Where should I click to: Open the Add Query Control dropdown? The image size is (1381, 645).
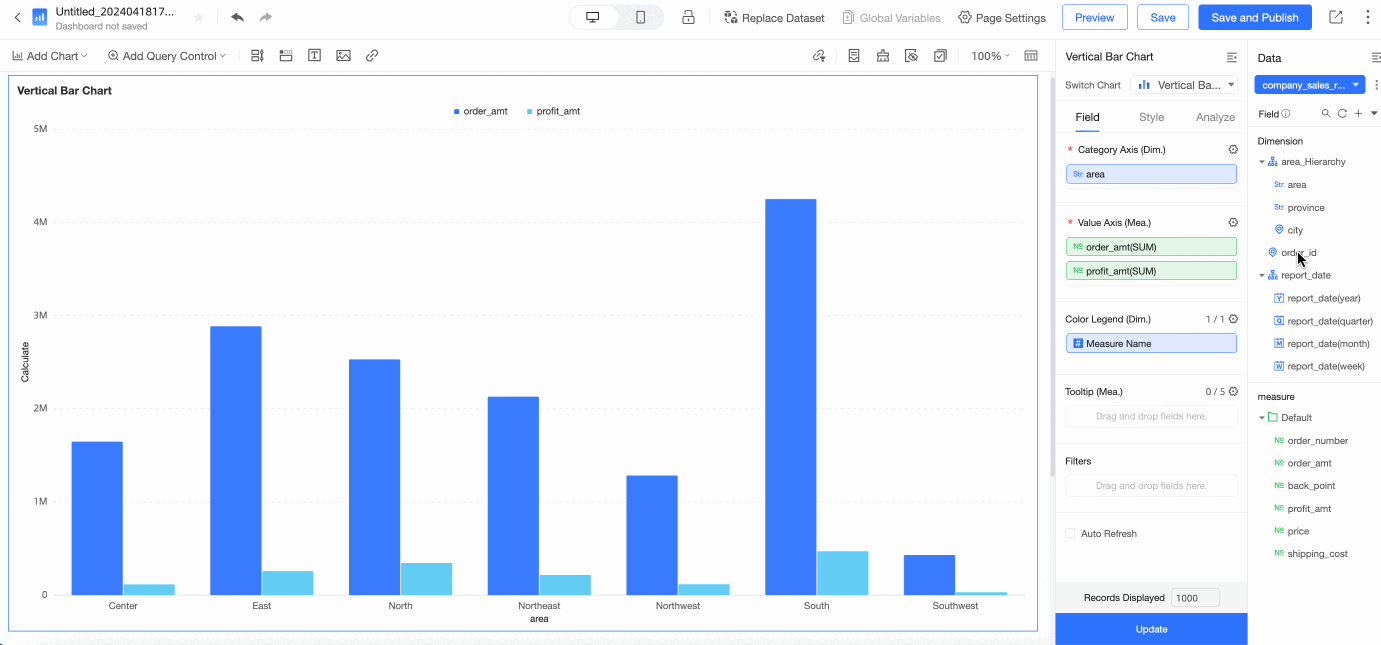[x=167, y=56]
